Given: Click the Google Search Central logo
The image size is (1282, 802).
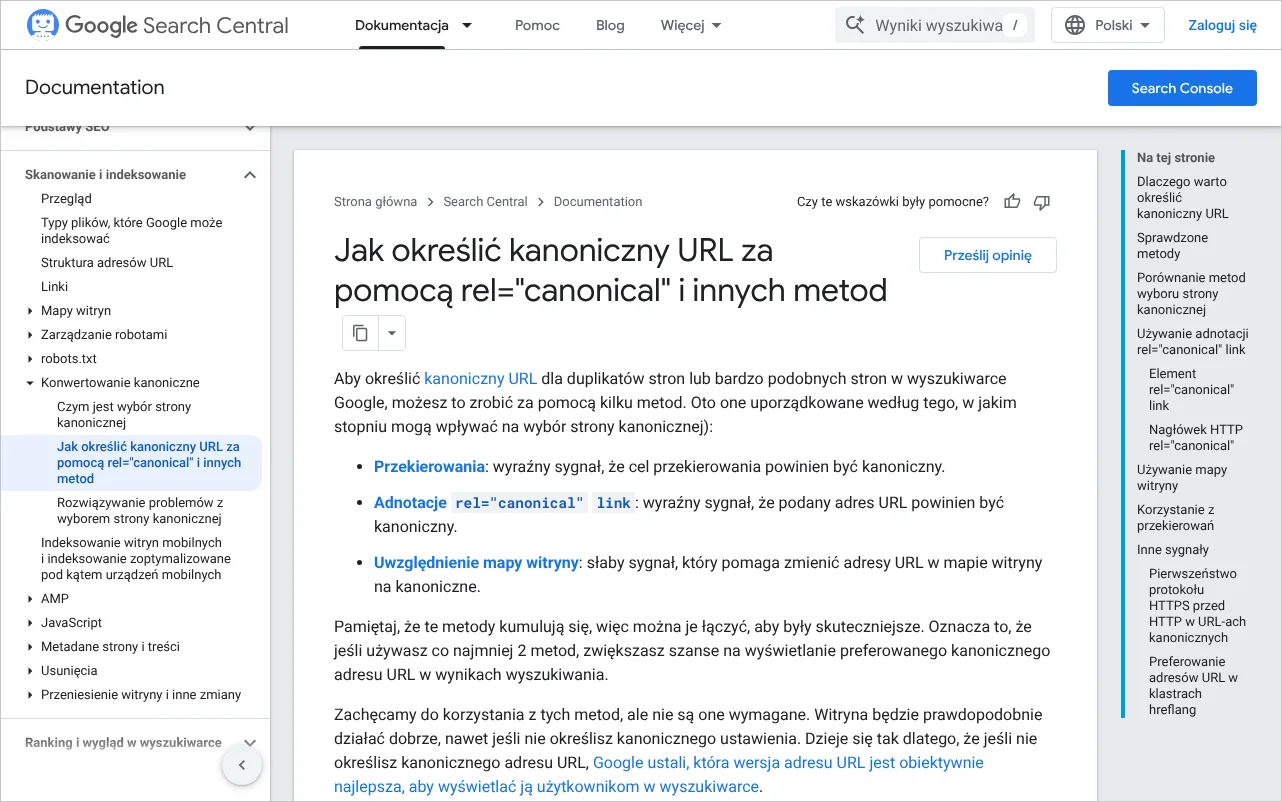Looking at the screenshot, I should tap(157, 25).
